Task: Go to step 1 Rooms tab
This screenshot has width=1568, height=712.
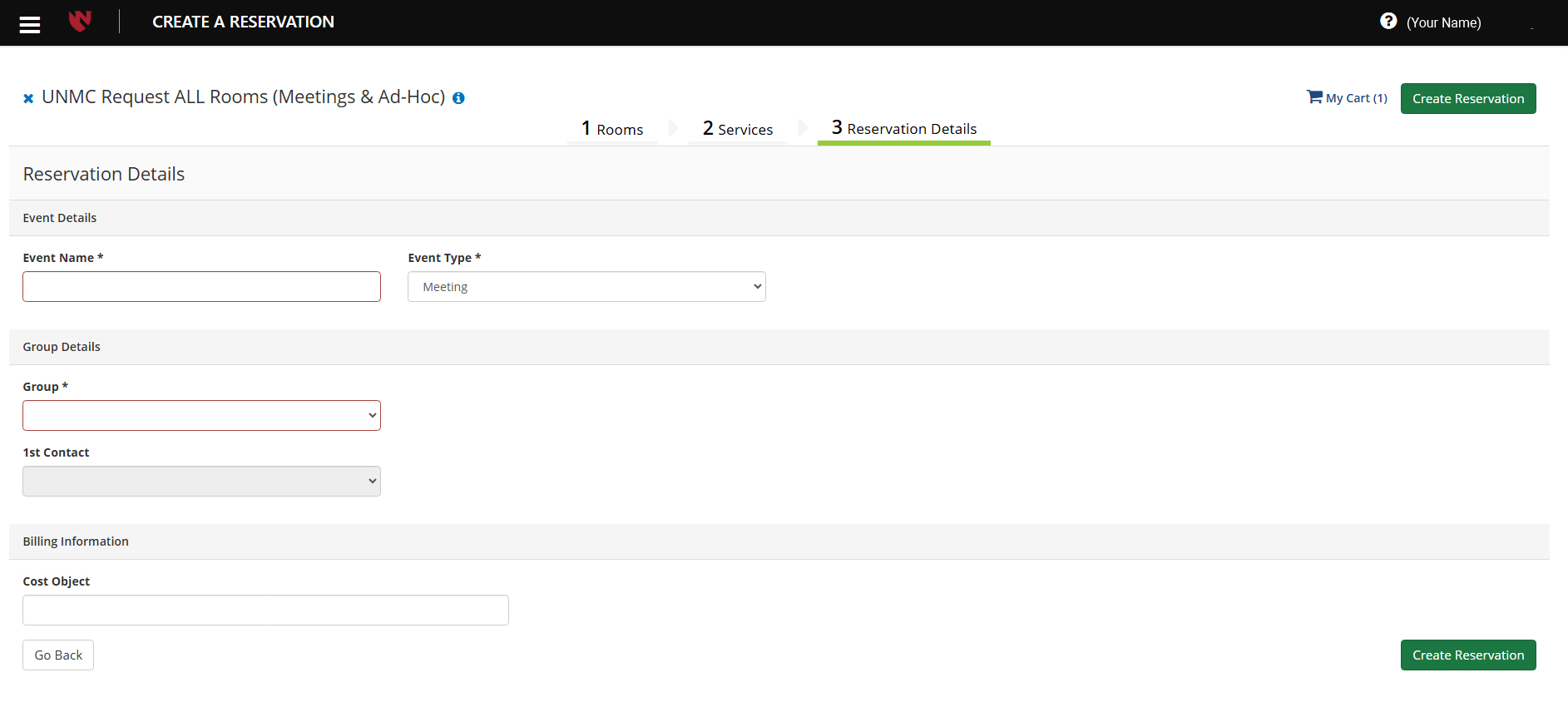Action: (612, 129)
